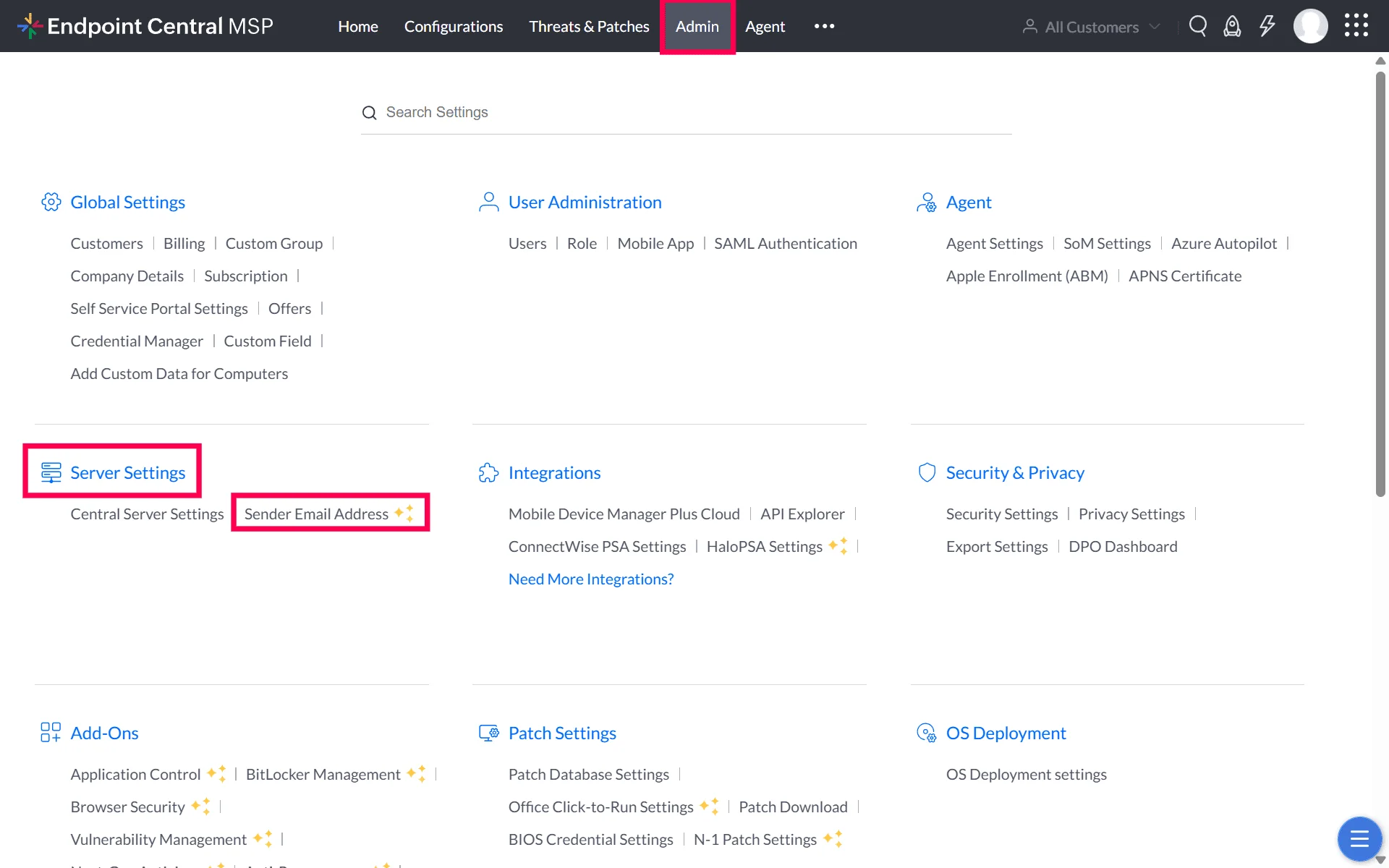This screenshot has height=868, width=1389.
Task: Open the Need More Integrations? link
Action: point(591,579)
